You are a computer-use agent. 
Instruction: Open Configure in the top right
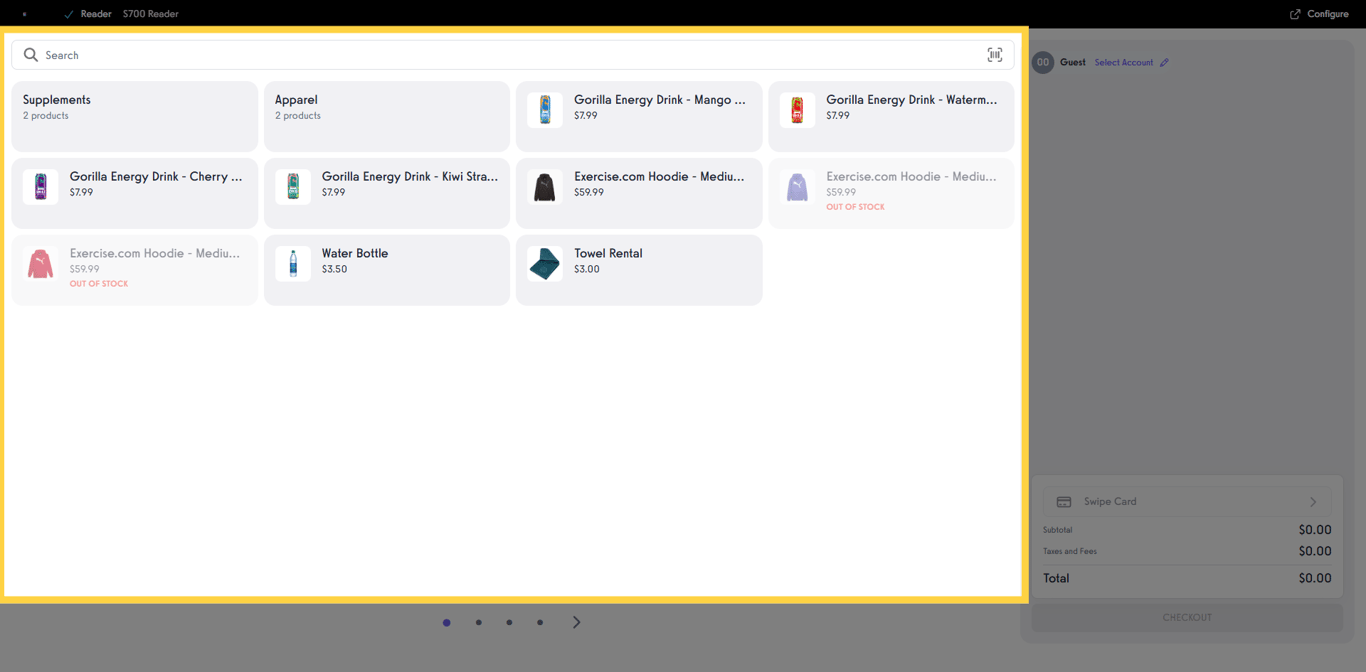click(1321, 14)
